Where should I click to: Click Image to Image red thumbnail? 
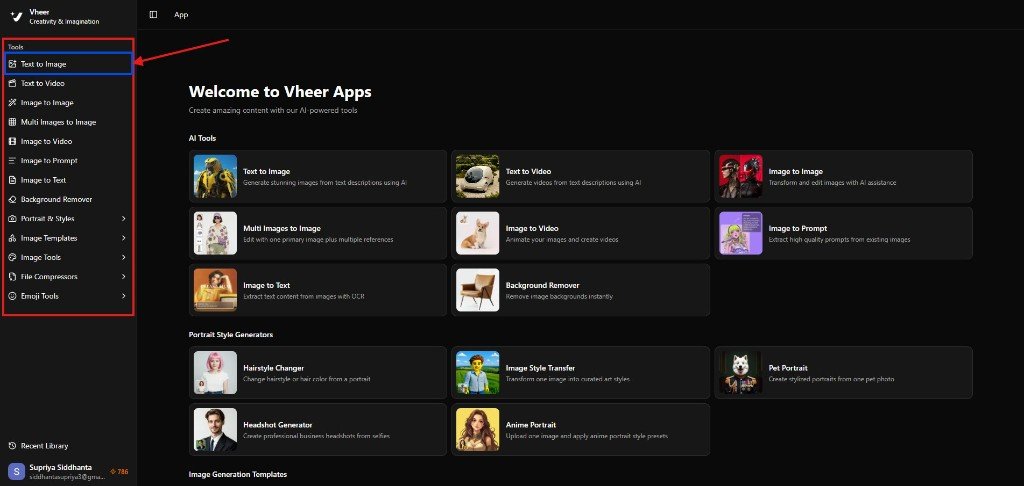741,176
